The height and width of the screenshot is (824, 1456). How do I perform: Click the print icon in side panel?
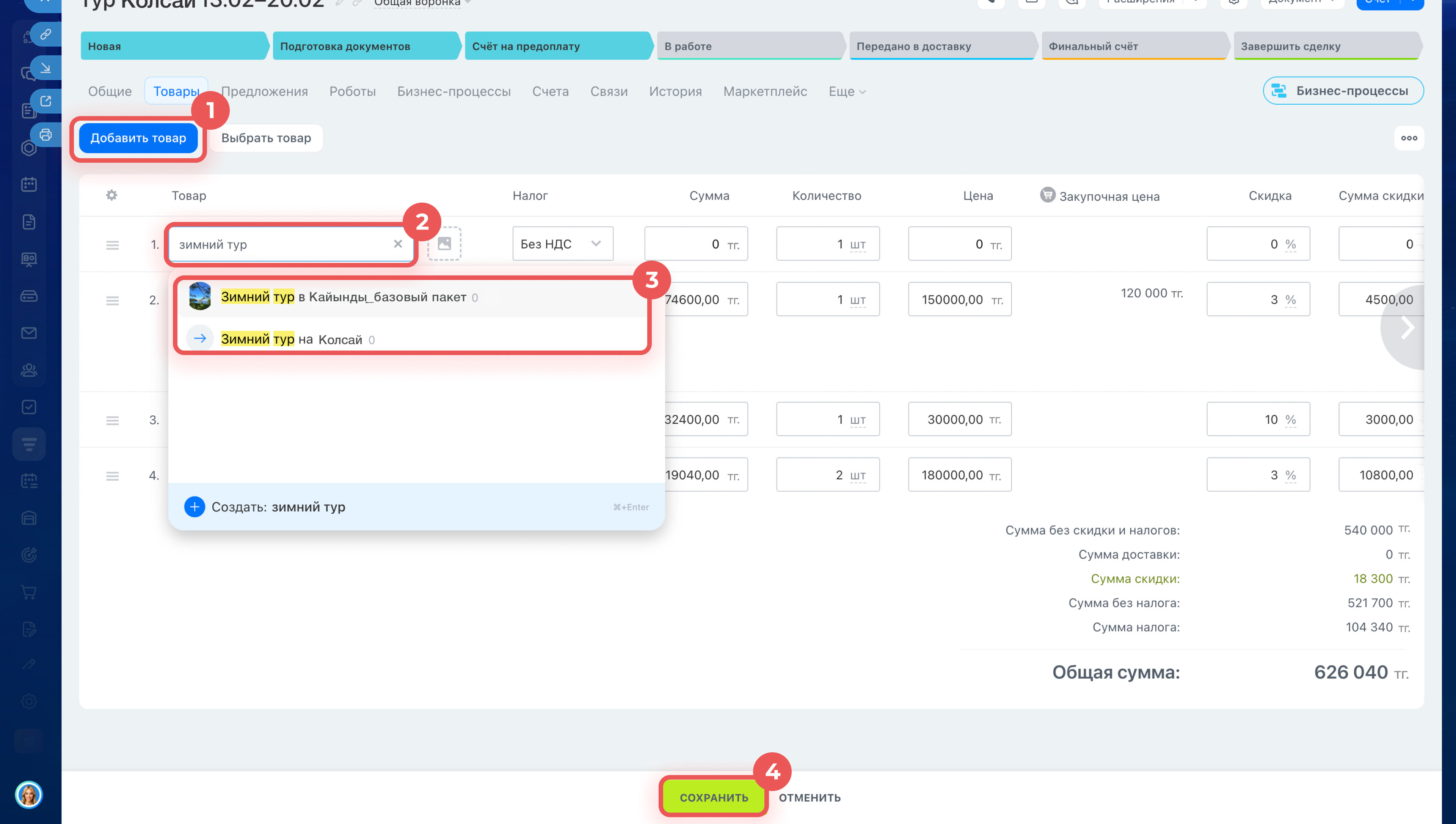[46, 135]
